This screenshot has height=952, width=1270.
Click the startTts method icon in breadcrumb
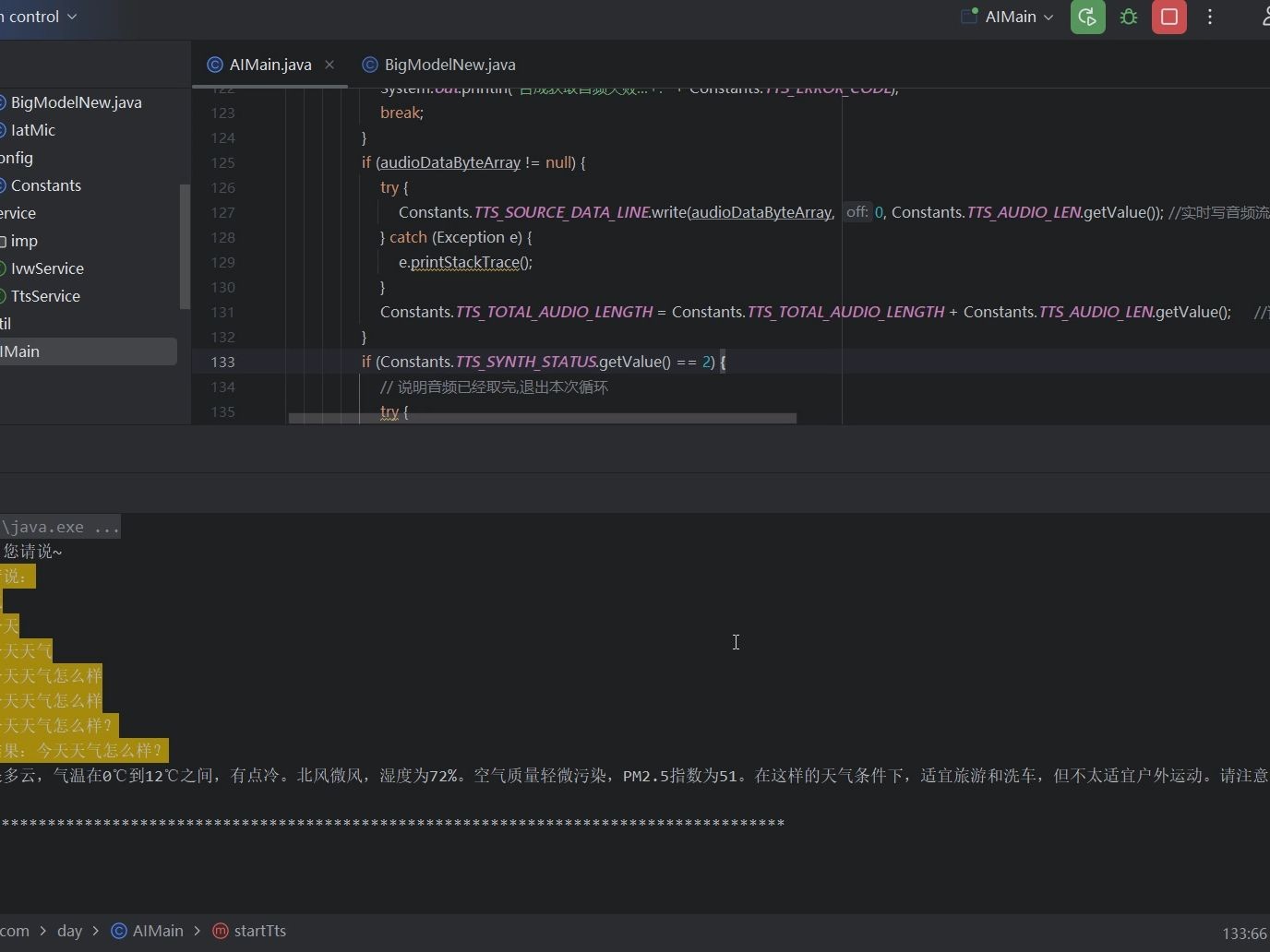pyautogui.click(x=221, y=931)
